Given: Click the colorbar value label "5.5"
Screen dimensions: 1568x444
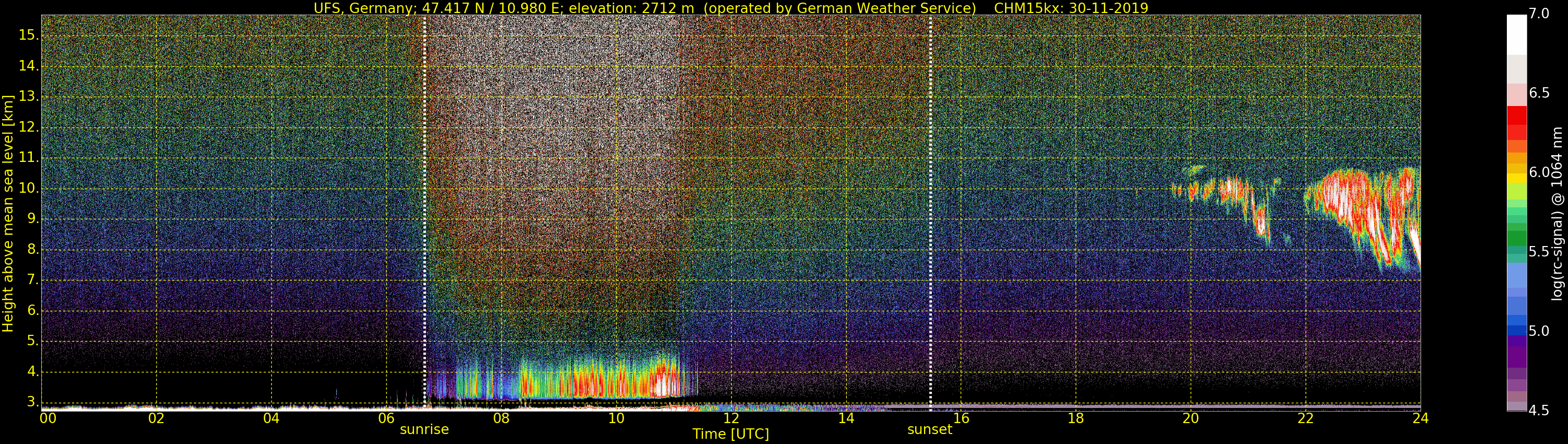Looking at the screenshot, I should 1539,252.
